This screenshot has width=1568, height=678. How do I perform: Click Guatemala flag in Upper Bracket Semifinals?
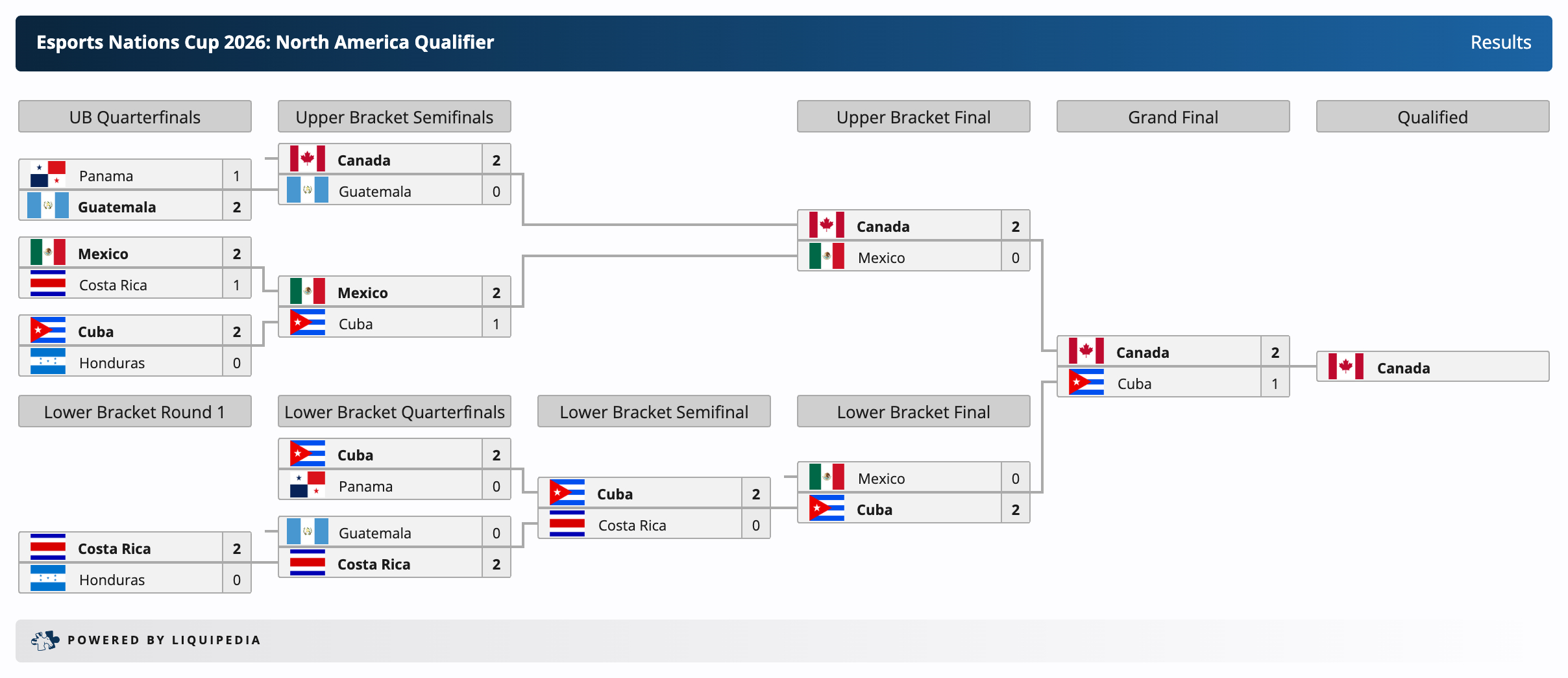[308, 190]
